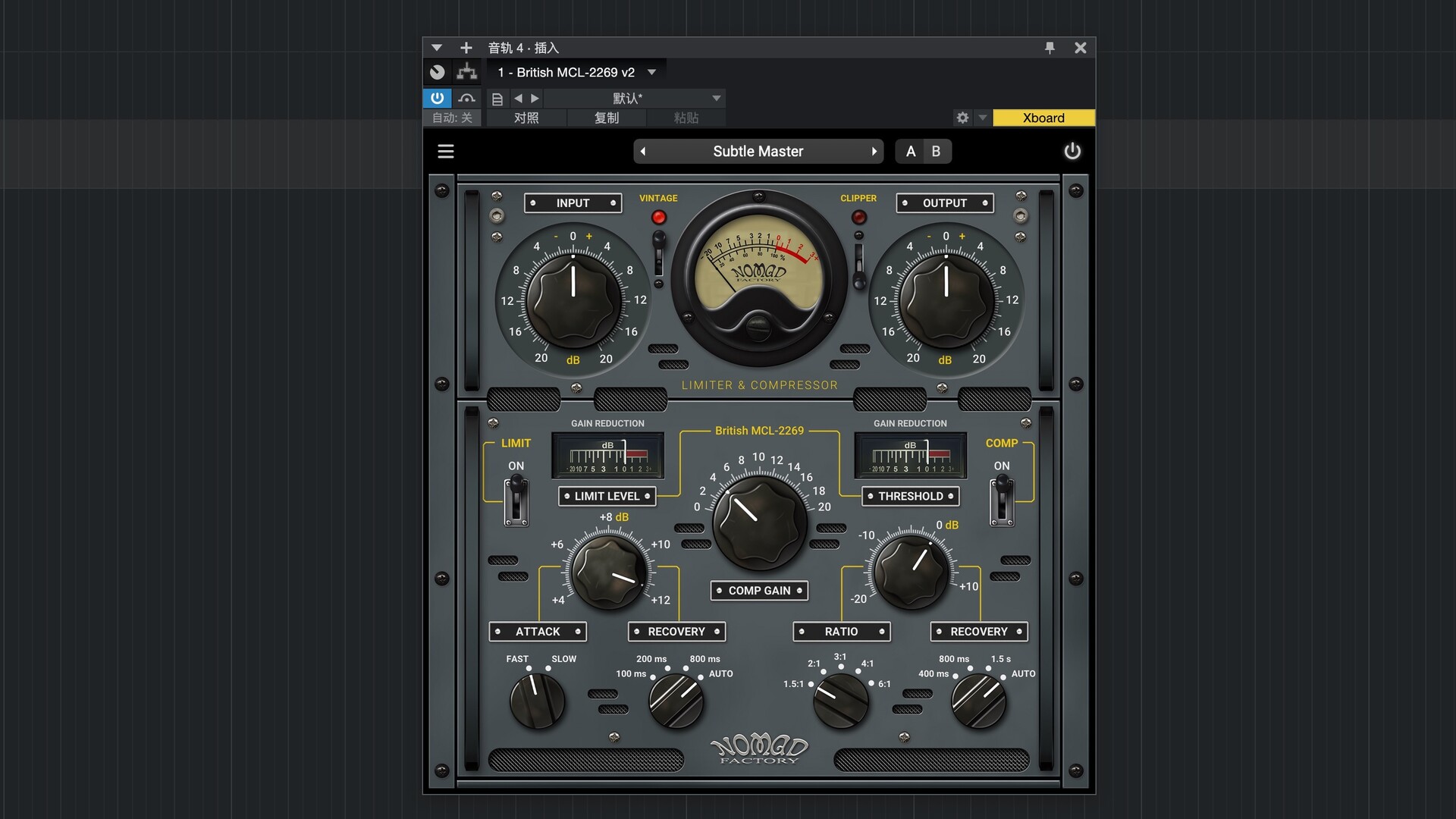The image size is (1456, 819).
Task: Open the window menu triangle beside the plus
Action: click(437, 48)
